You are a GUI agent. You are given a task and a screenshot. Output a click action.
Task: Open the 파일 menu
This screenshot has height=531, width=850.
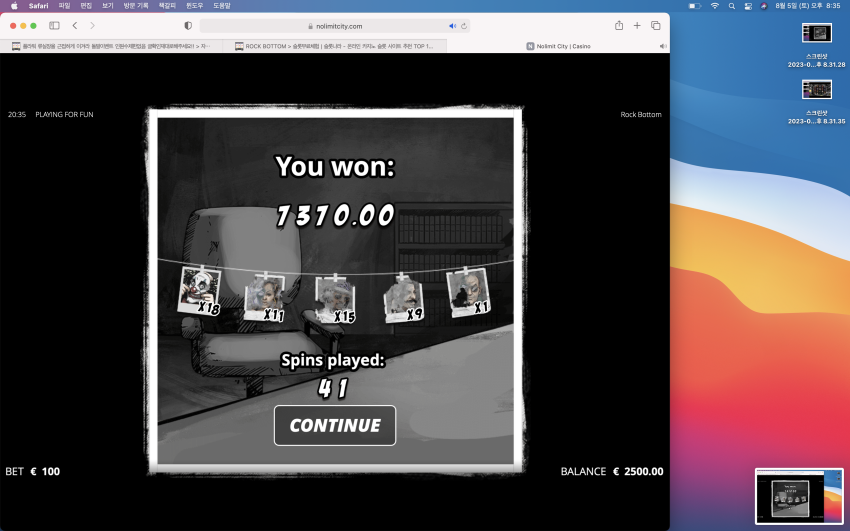[65, 5]
